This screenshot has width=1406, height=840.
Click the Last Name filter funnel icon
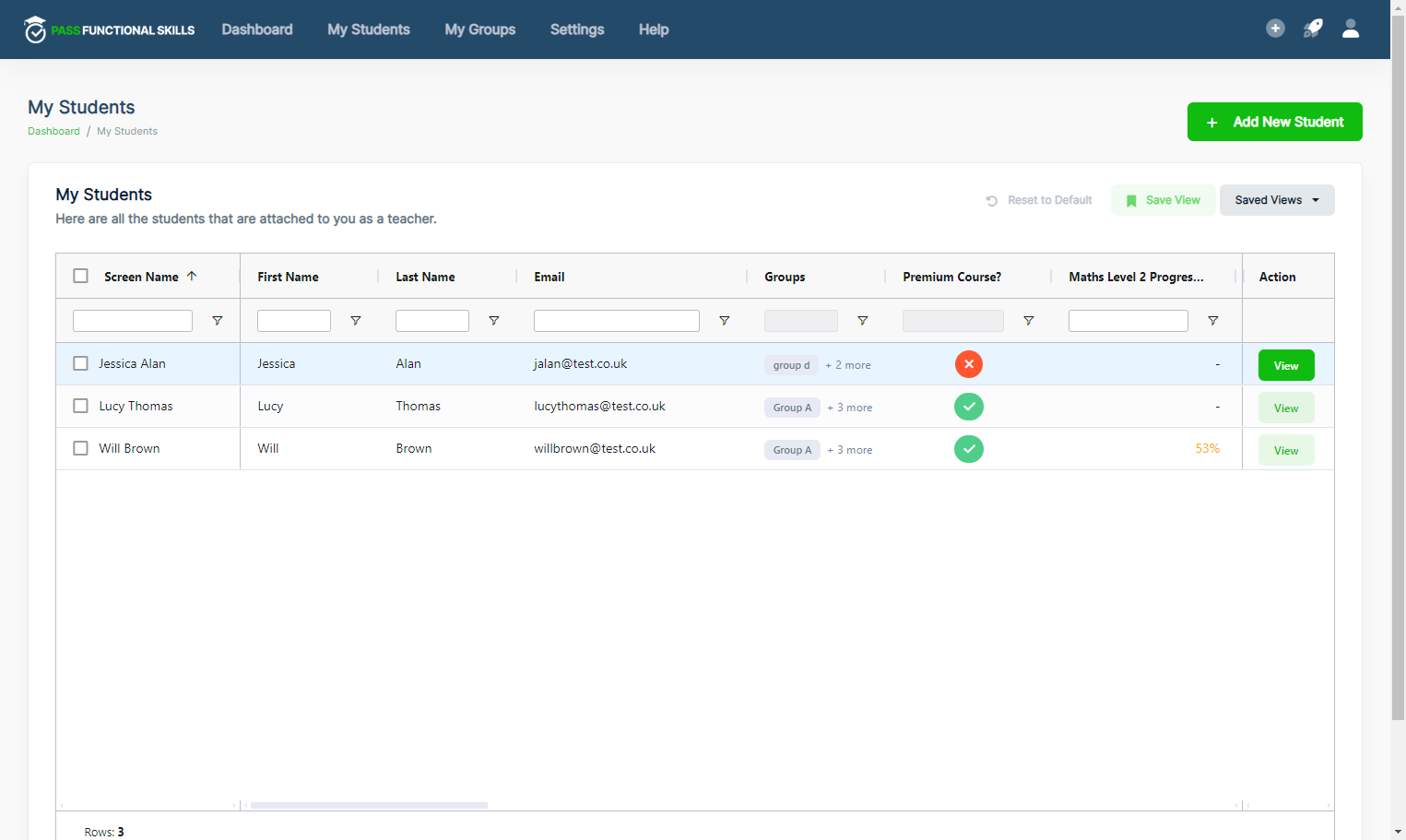point(494,321)
